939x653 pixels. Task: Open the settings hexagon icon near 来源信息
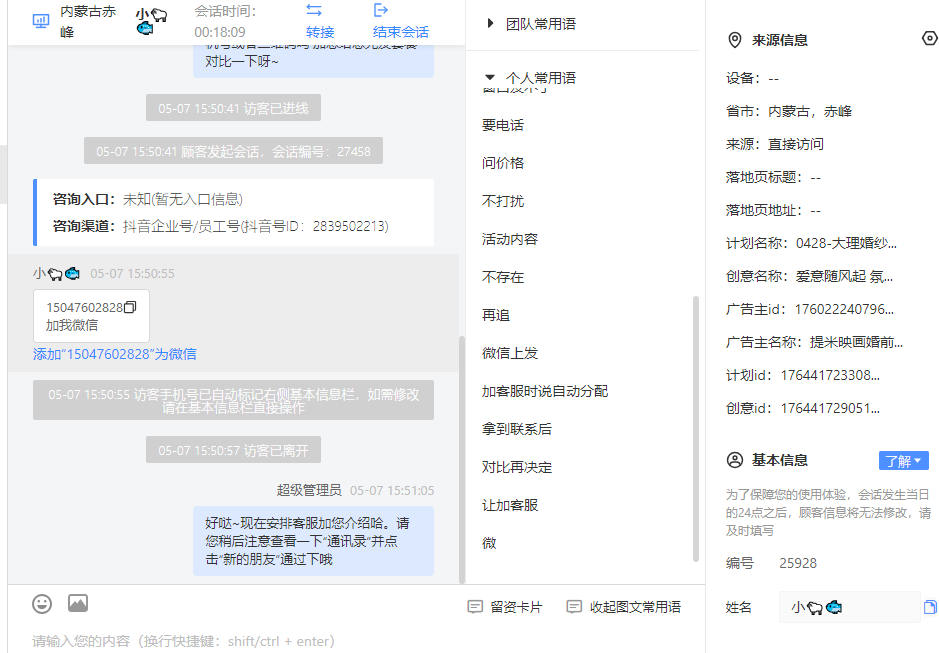(x=929, y=38)
